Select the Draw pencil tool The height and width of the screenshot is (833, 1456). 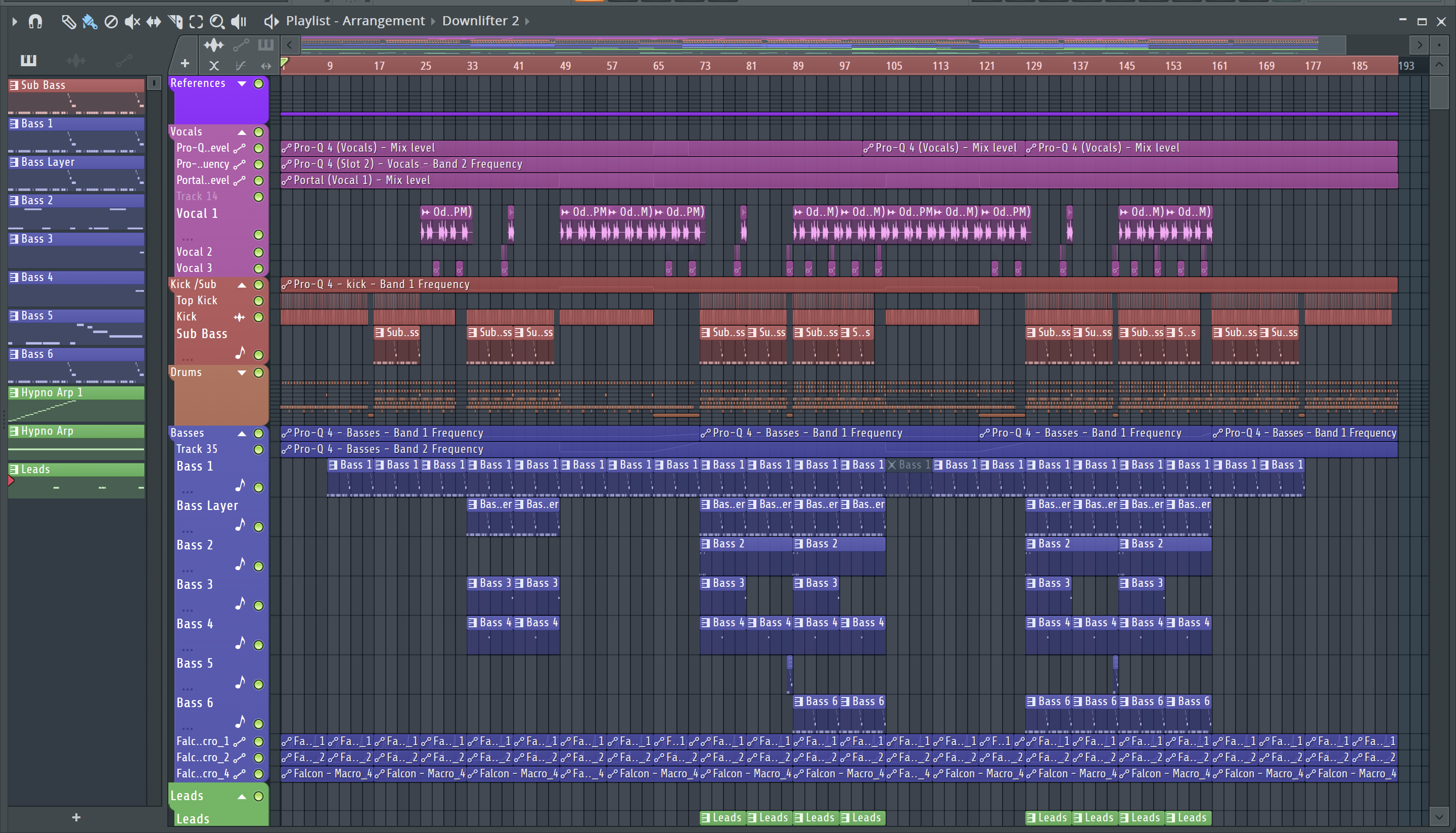68,22
